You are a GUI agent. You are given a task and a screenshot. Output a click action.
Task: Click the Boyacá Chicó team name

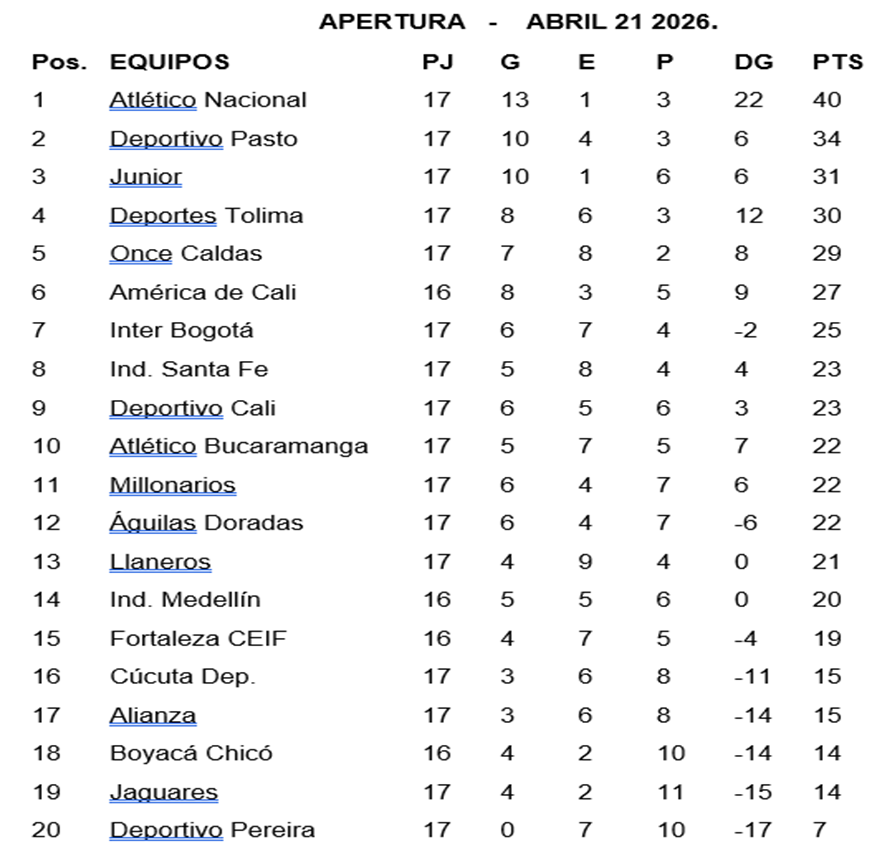(191, 753)
